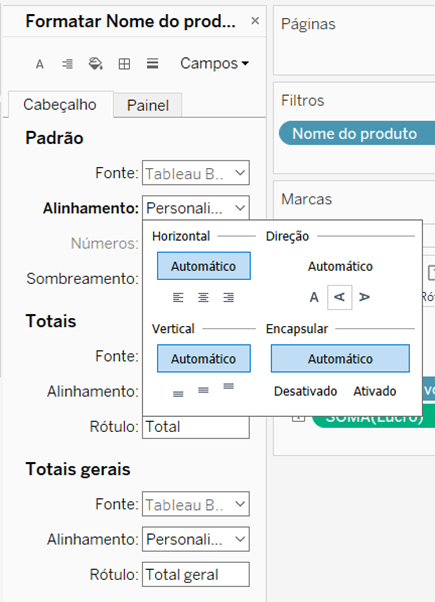This screenshot has width=435, height=602.
Task: Toggle Automático under Horizontal alignment
Action: (204, 266)
